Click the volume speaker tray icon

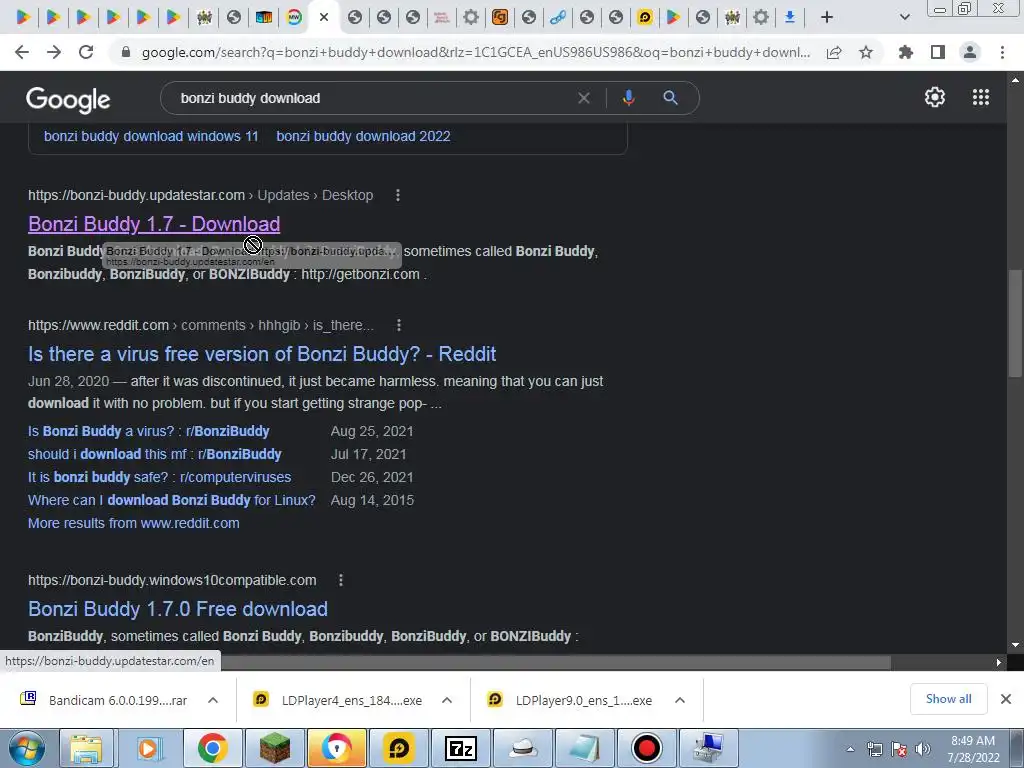click(922, 749)
